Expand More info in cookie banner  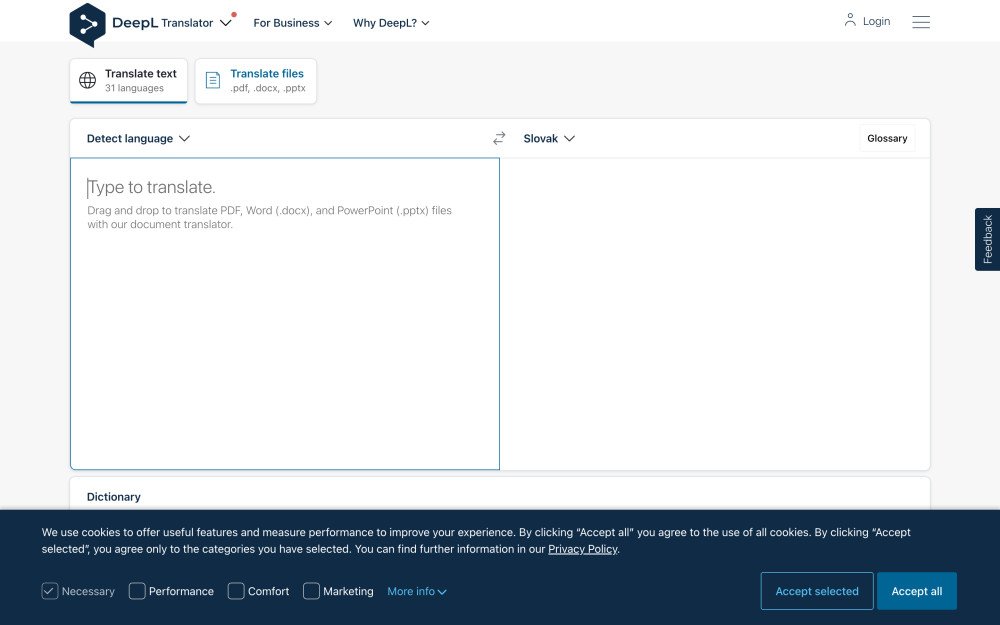pos(416,592)
